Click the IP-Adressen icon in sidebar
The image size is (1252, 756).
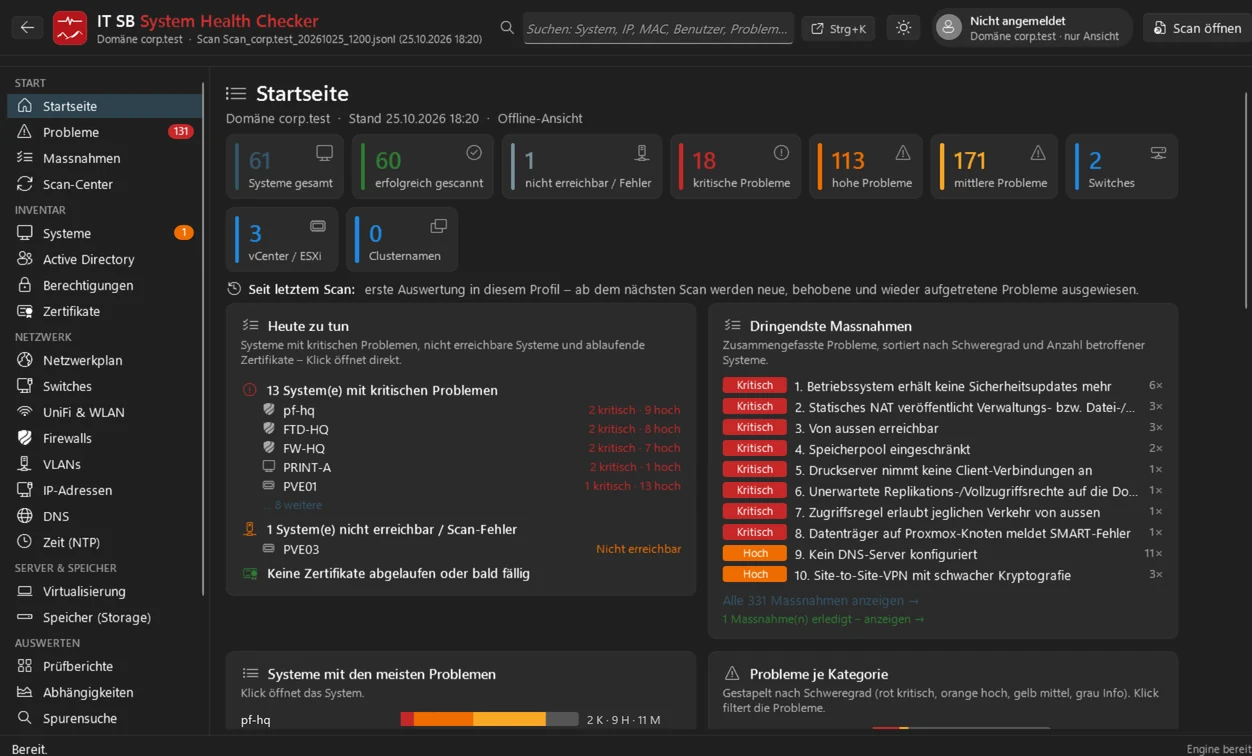pyautogui.click(x=25, y=490)
